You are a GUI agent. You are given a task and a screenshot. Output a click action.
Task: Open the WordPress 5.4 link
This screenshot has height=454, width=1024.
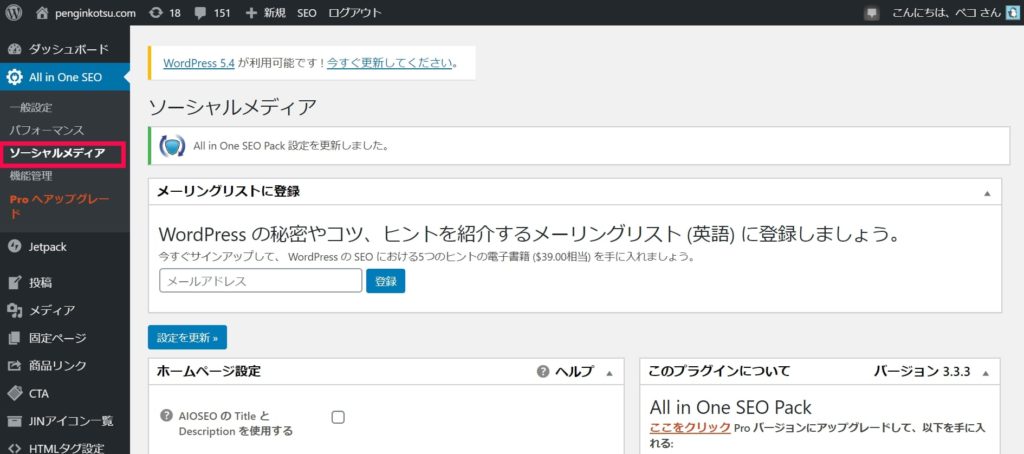click(x=199, y=63)
